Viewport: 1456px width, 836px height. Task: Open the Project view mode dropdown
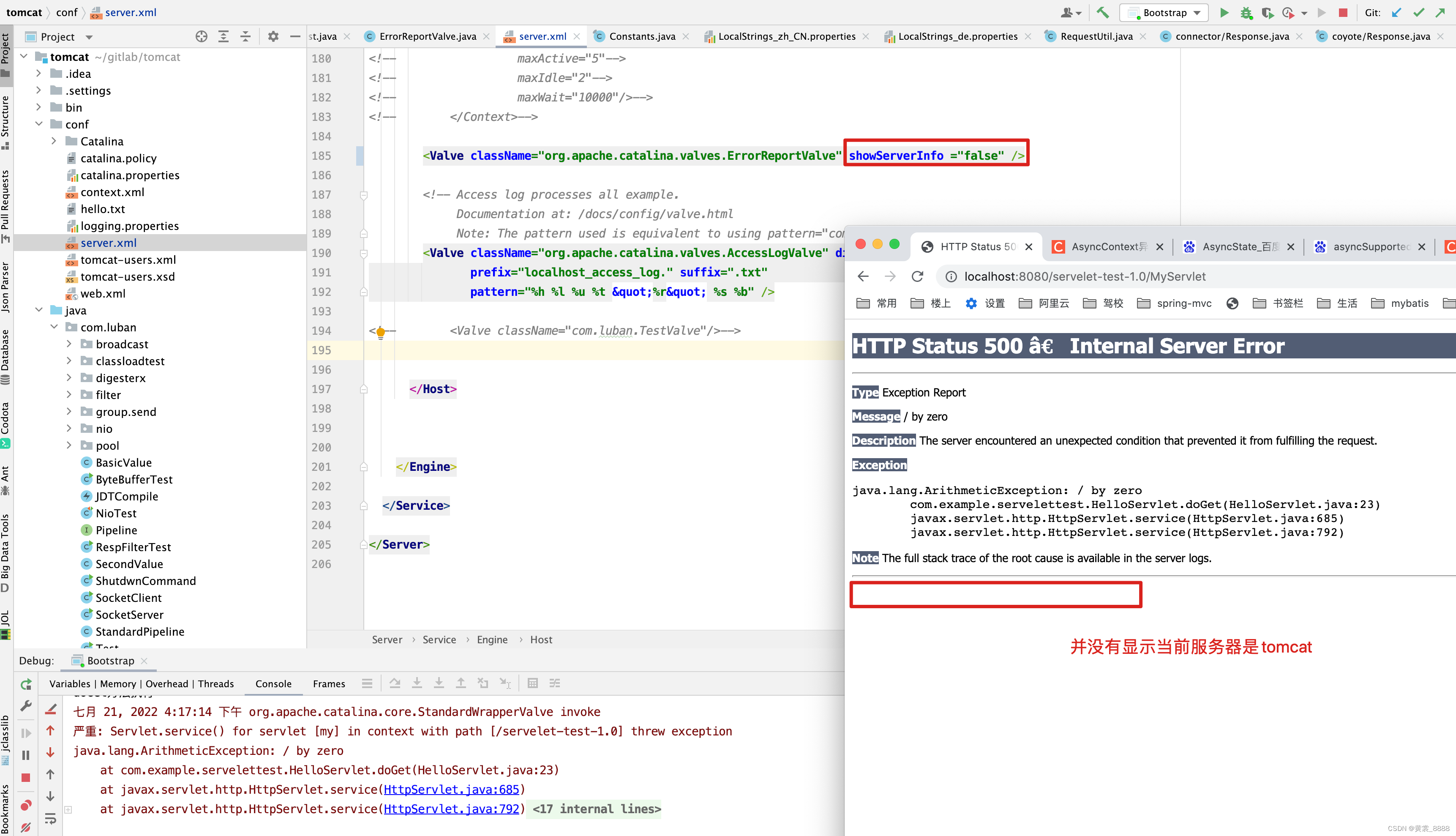coord(89,37)
